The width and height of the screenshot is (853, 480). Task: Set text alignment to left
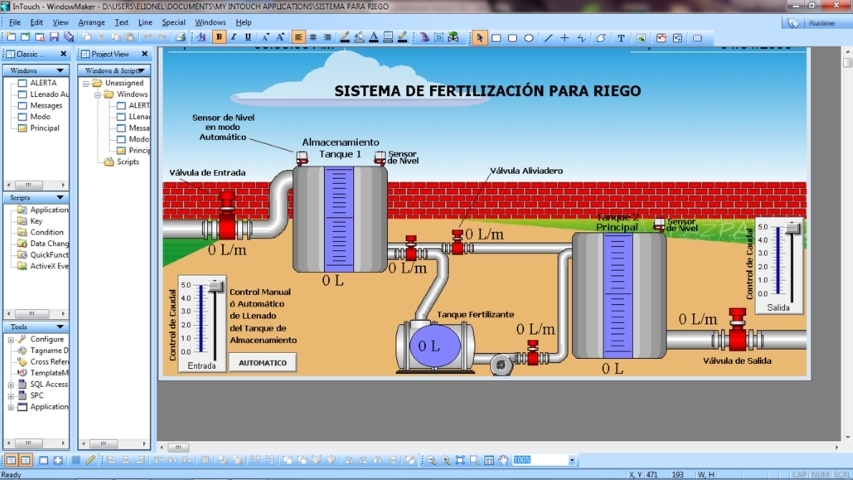tap(298, 38)
